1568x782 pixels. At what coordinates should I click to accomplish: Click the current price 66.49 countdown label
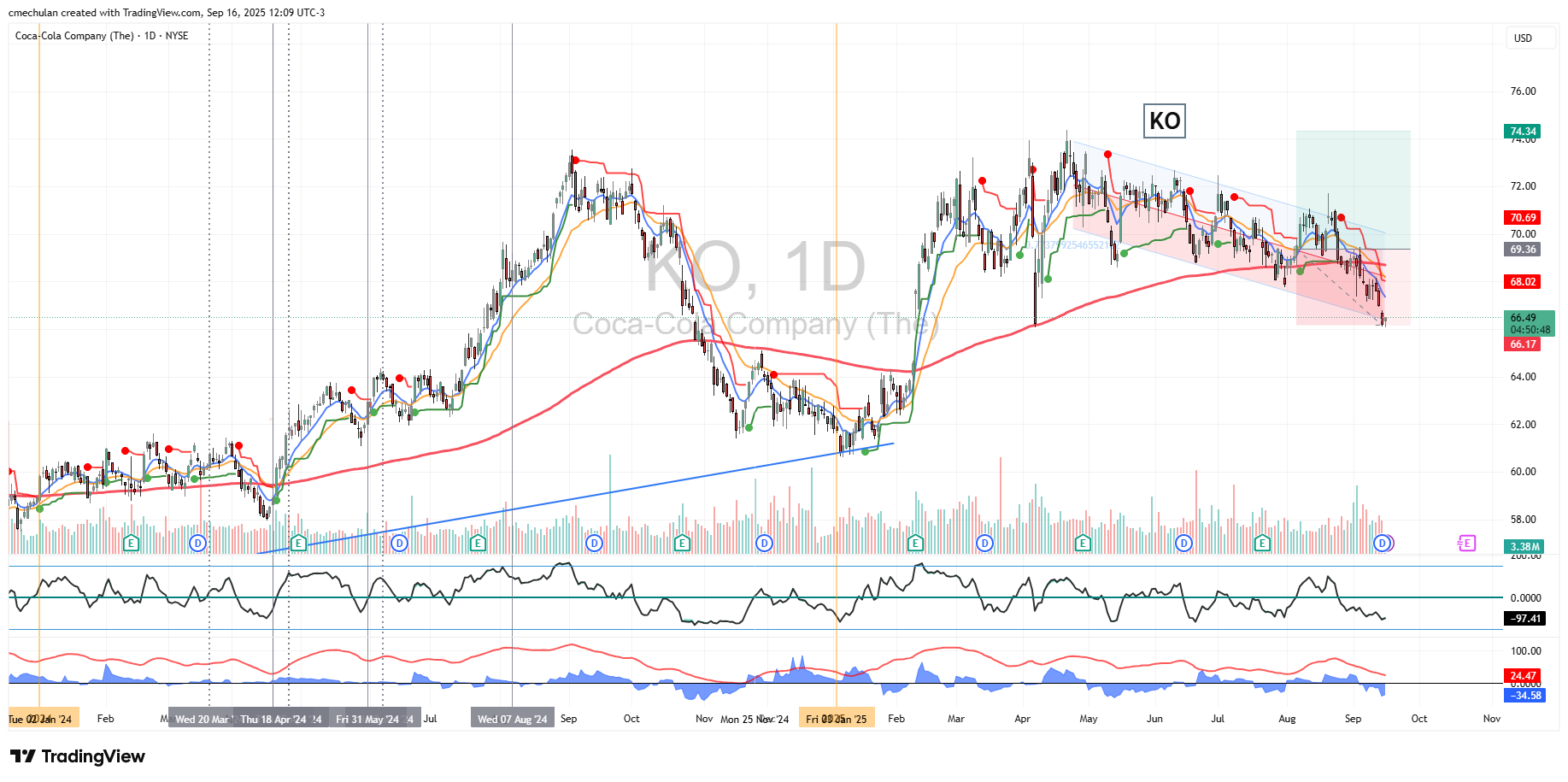(1530, 323)
